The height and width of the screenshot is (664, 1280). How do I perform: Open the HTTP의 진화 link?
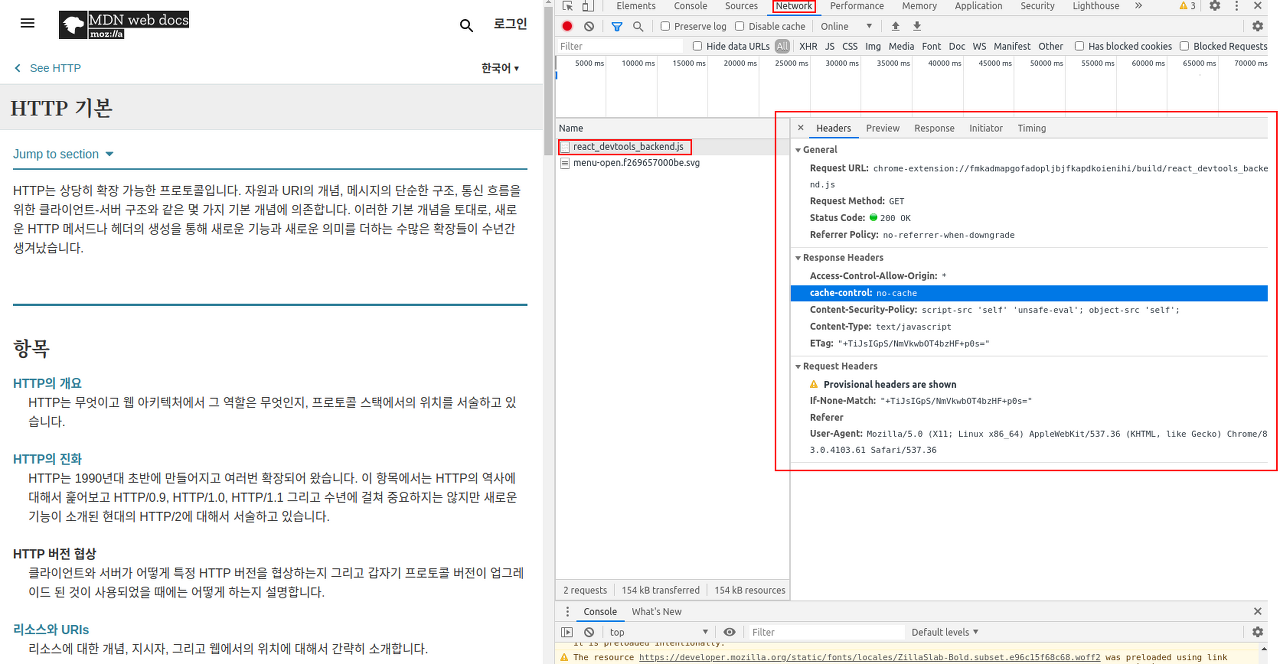click(48, 459)
